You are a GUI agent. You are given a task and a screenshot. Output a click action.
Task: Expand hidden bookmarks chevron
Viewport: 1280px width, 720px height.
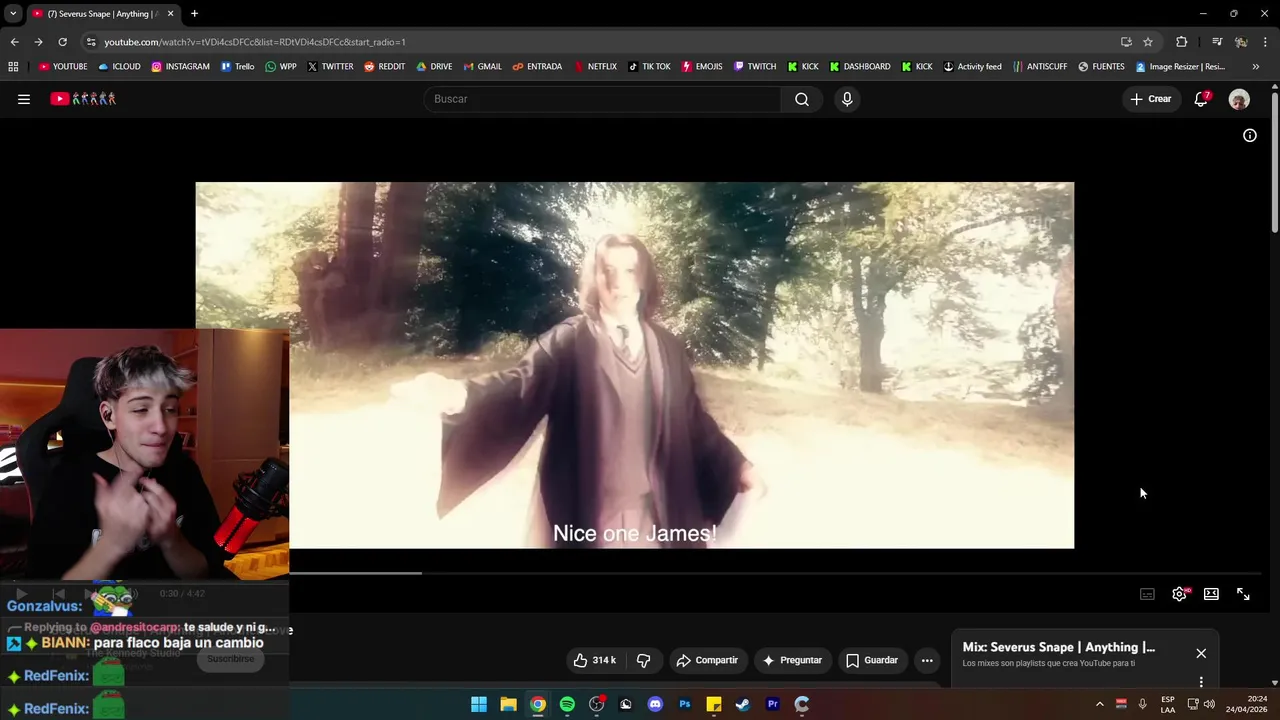[x=1256, y=67]
